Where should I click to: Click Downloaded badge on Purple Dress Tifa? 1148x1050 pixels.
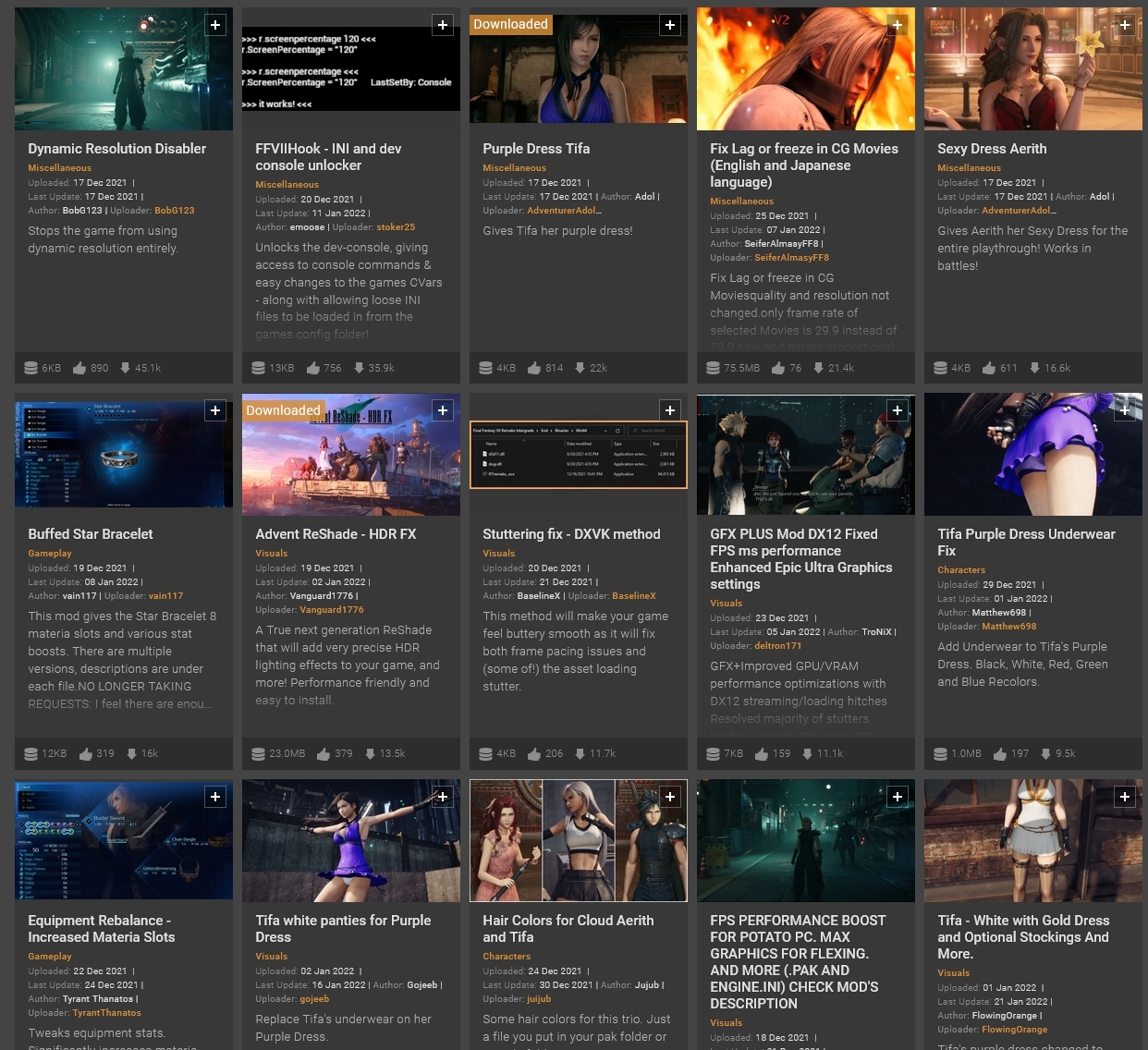[510, 25]
